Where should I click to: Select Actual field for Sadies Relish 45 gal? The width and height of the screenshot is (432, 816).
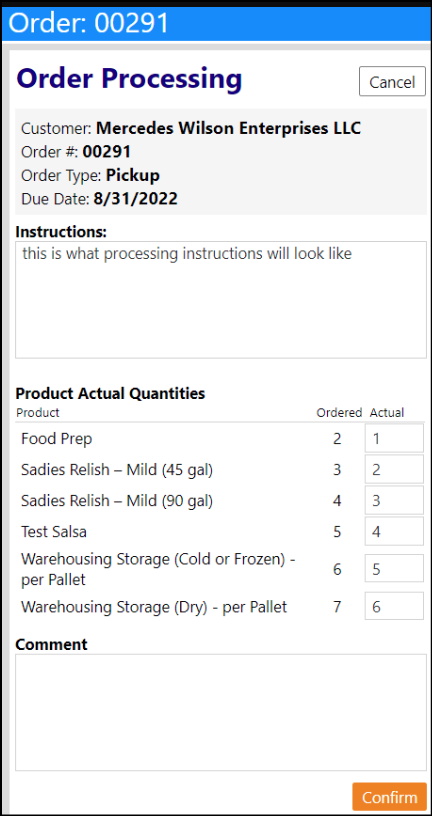pos(394,470)
